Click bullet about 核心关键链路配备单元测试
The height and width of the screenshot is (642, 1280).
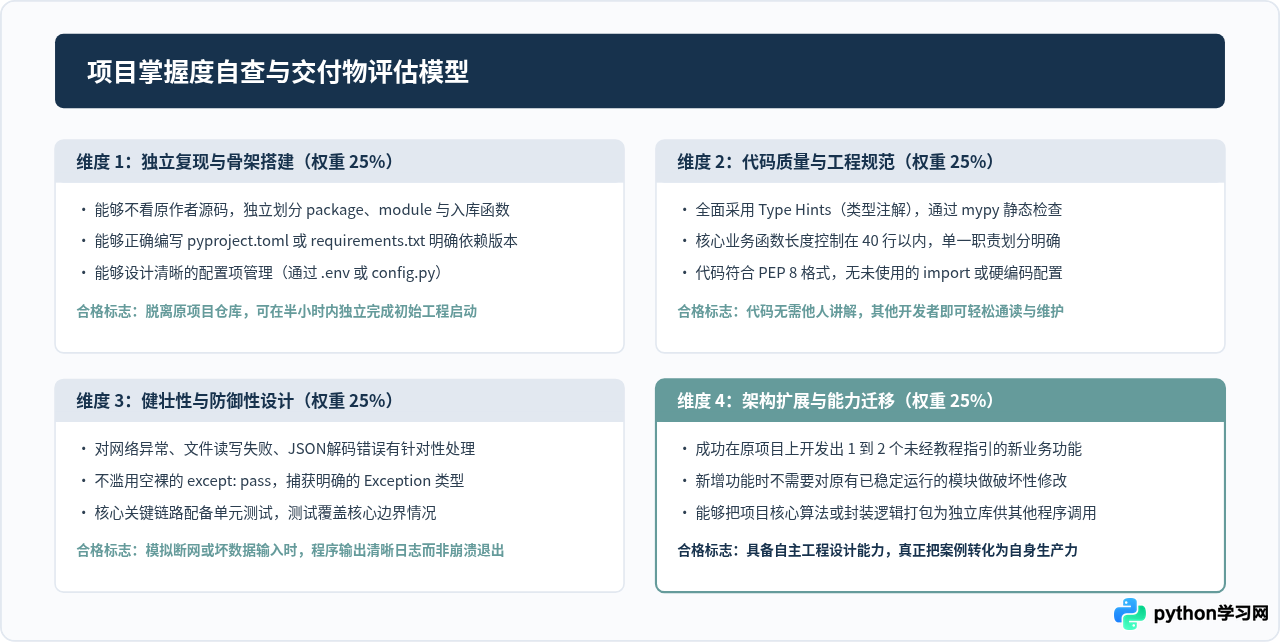coord(256,513)
